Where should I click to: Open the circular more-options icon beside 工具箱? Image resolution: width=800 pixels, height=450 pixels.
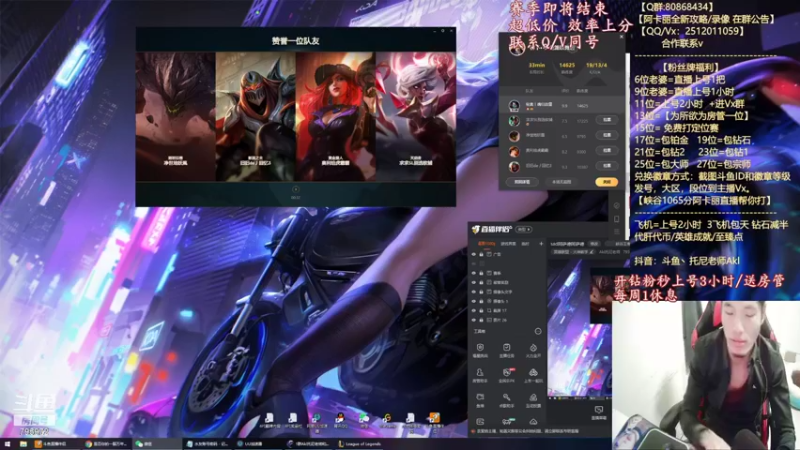[x=538, y=332]
